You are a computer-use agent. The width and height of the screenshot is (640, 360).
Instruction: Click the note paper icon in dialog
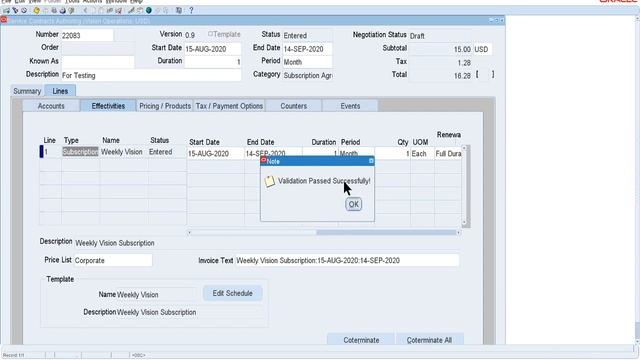pyautogui.click(x=269, y=181)
